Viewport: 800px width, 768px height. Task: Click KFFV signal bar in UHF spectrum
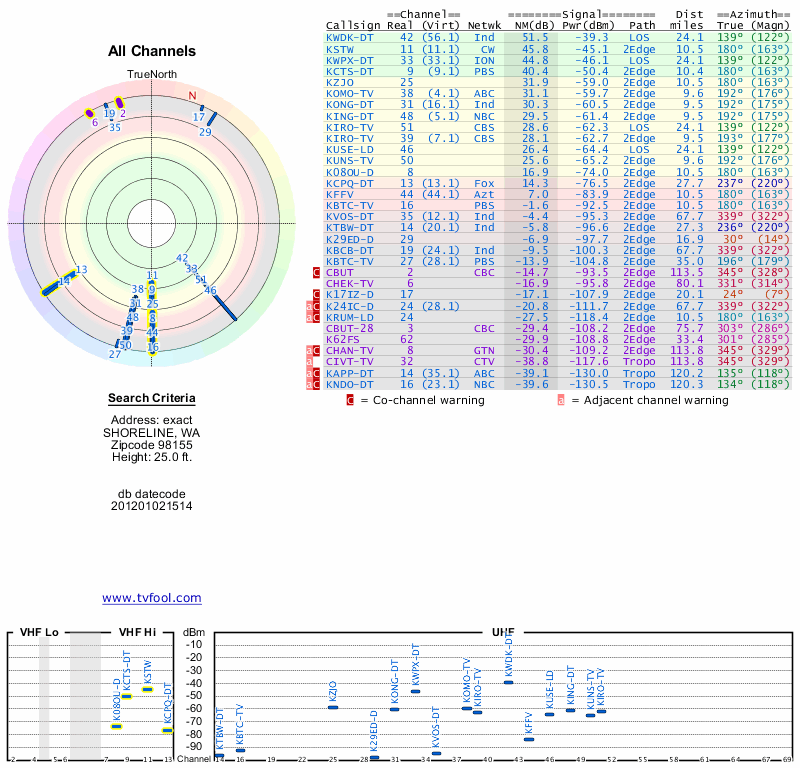click(x=529, y=739)
